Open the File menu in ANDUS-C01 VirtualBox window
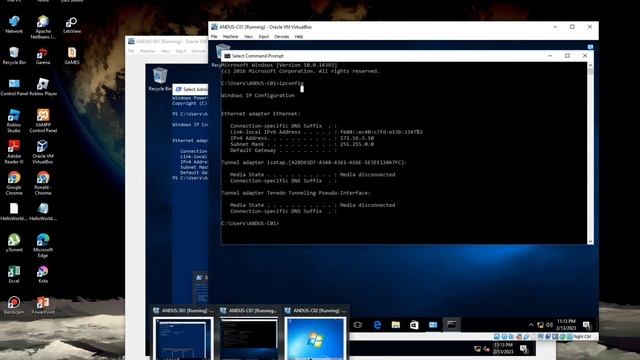Image resolution: width=640 pixels, height=360 pixels. coord(214,37)
